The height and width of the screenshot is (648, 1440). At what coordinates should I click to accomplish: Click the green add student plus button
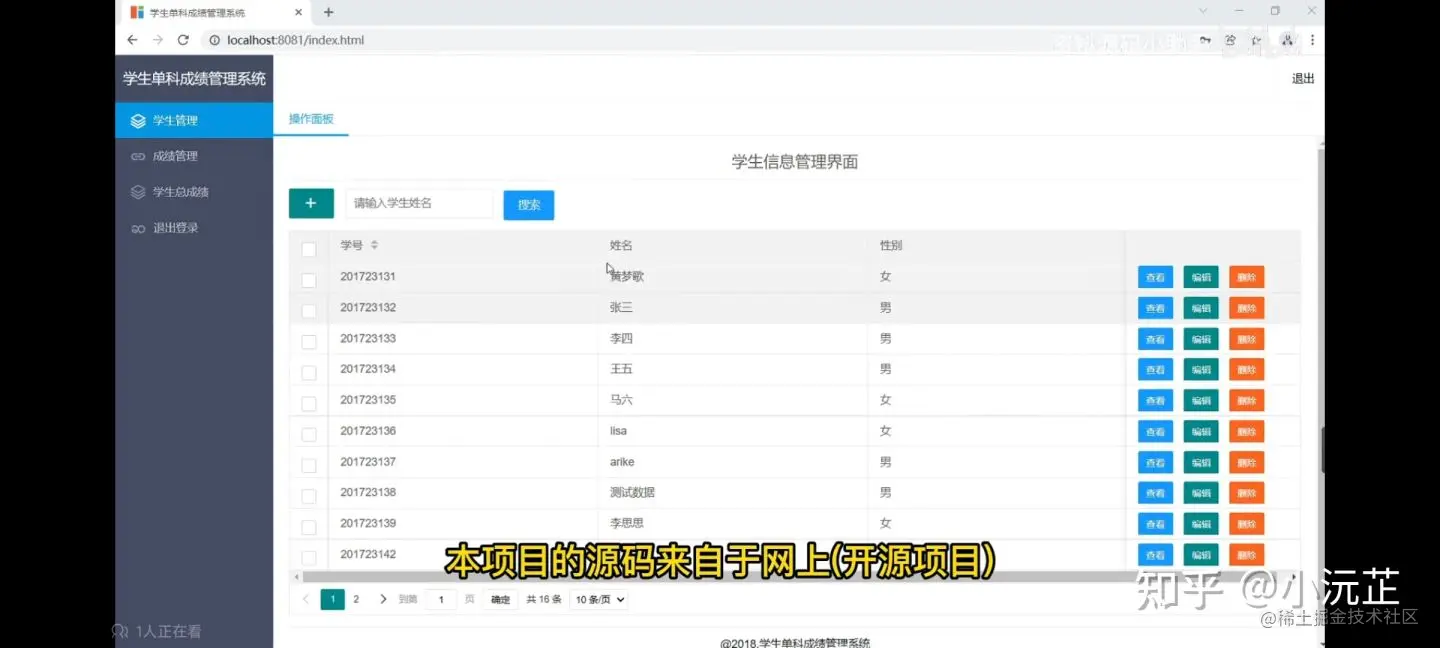[x=311, y=203]
